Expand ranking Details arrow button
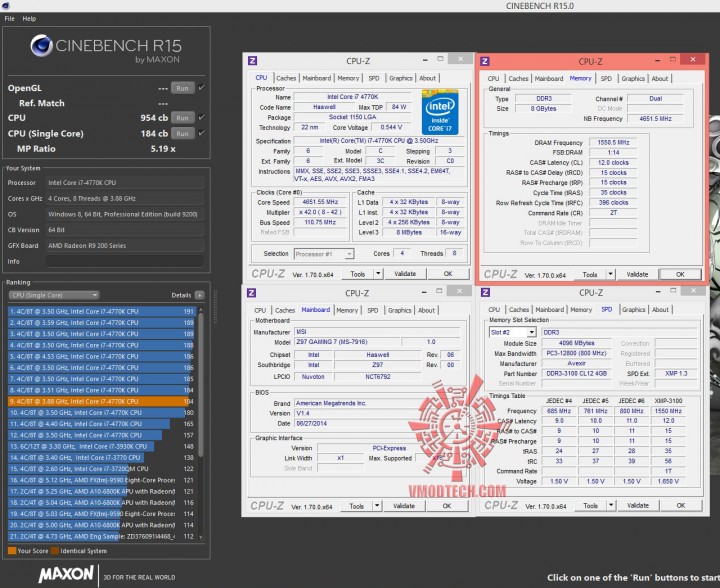Image resolution: width=720 pixels, height=588 pixels. [200, 295]
